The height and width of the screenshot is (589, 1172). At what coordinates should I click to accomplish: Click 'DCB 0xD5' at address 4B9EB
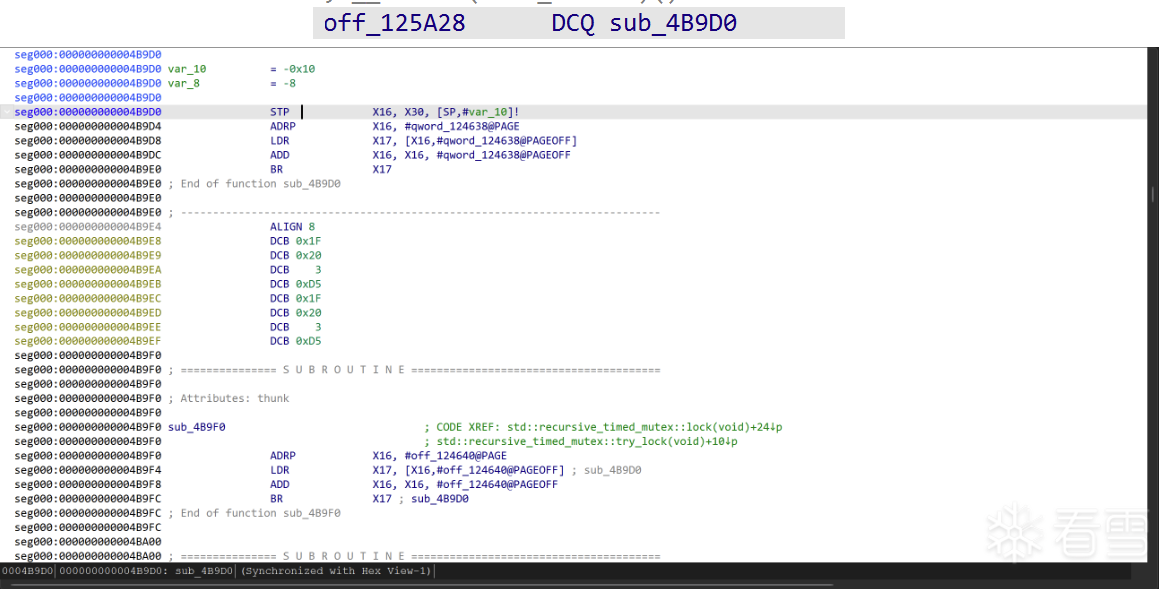[295, 284]
